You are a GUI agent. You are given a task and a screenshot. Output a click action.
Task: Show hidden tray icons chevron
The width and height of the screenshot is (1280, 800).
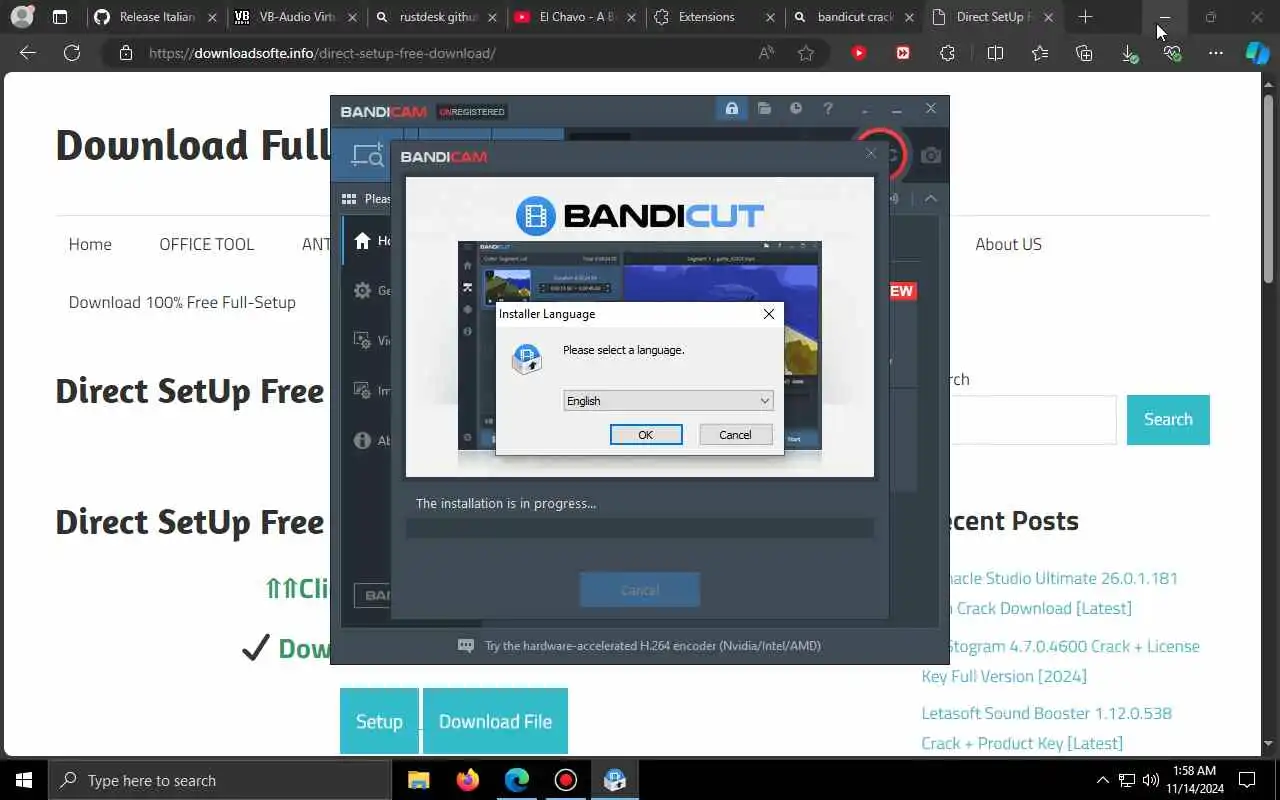click(1103, 780)
